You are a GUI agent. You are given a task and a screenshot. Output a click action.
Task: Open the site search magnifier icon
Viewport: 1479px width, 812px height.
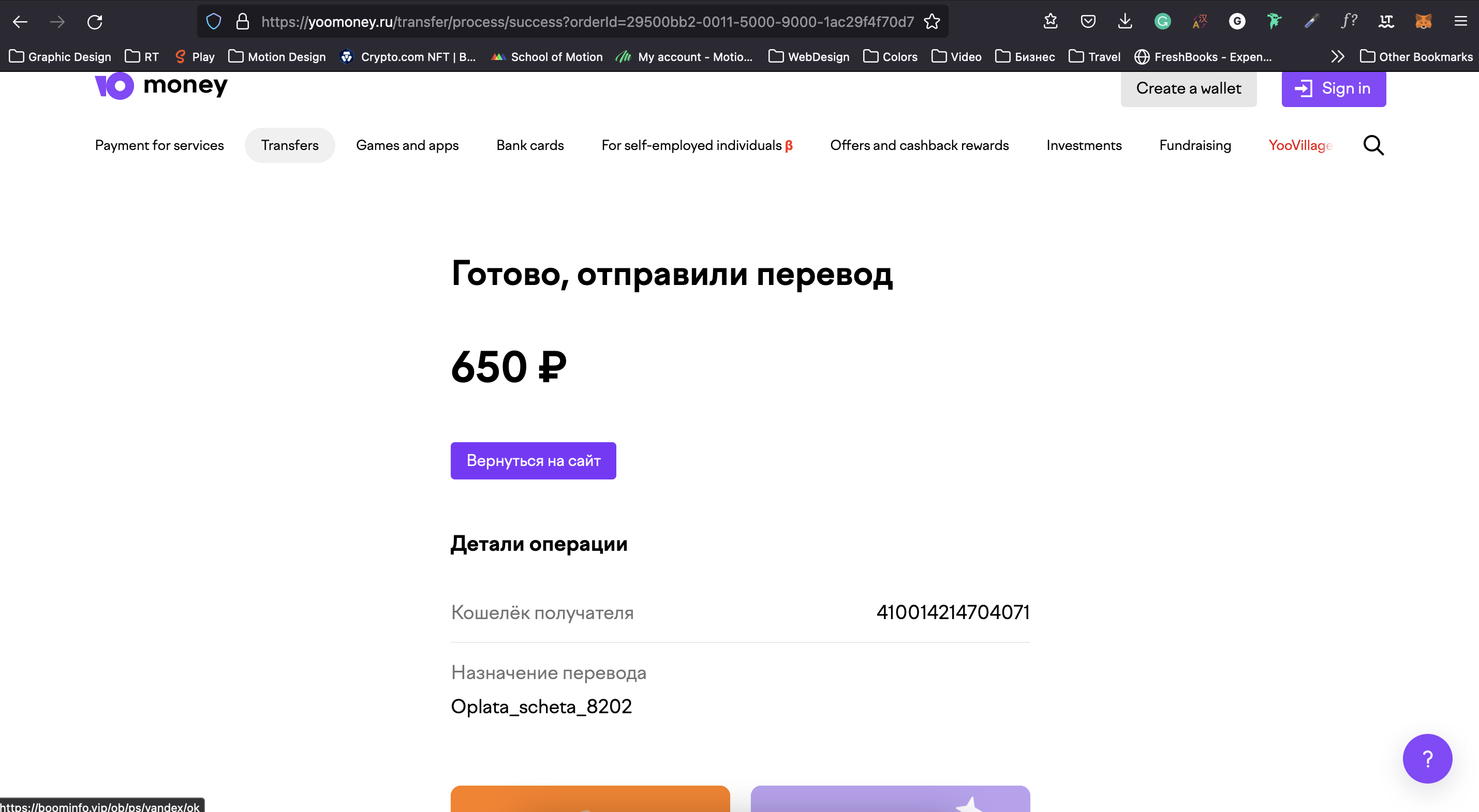[x=1373, y=145]
